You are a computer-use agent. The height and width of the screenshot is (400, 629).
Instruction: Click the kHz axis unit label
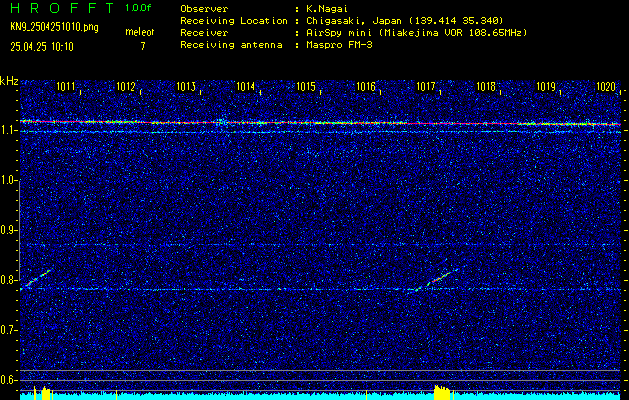coord(9,81)
